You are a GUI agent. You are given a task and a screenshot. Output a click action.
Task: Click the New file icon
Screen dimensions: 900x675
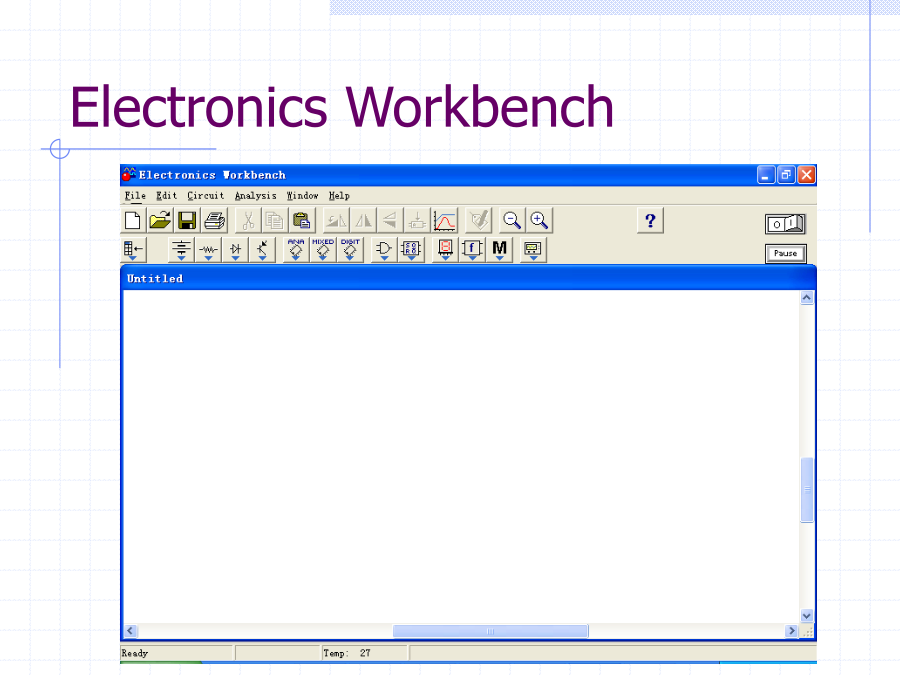[133, 220]
